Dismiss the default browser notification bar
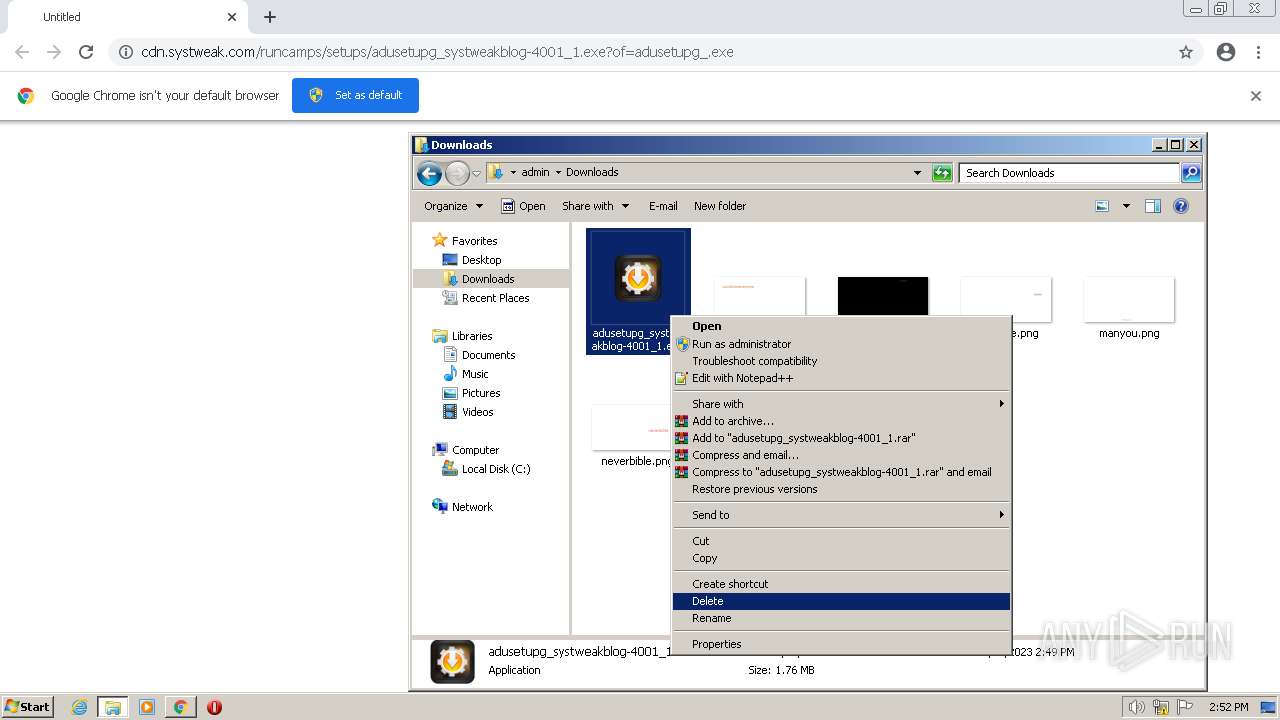Screen dimensions: 1280x720 click(x=1256, y=96)
